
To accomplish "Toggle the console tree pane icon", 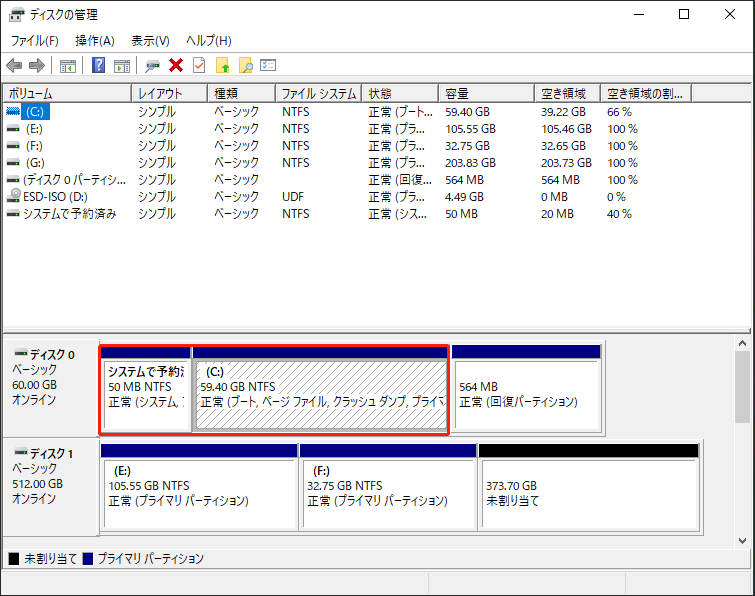I will [x=68, y=65].
